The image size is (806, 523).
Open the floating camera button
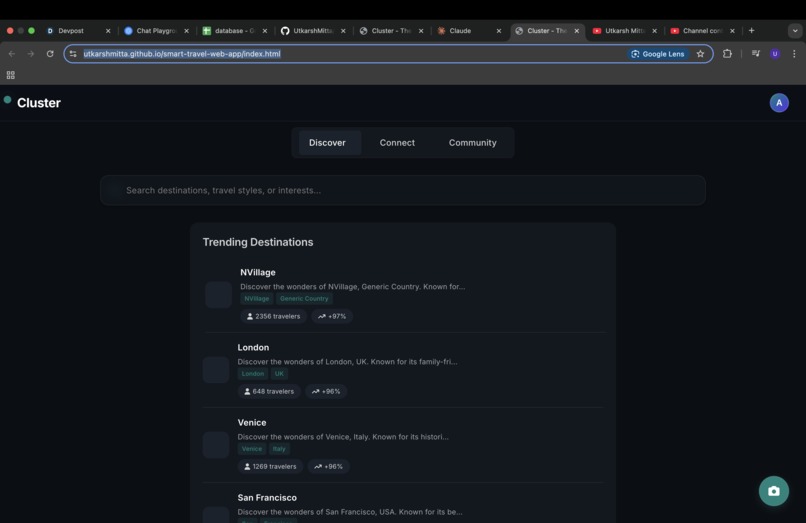coord(774,491)
